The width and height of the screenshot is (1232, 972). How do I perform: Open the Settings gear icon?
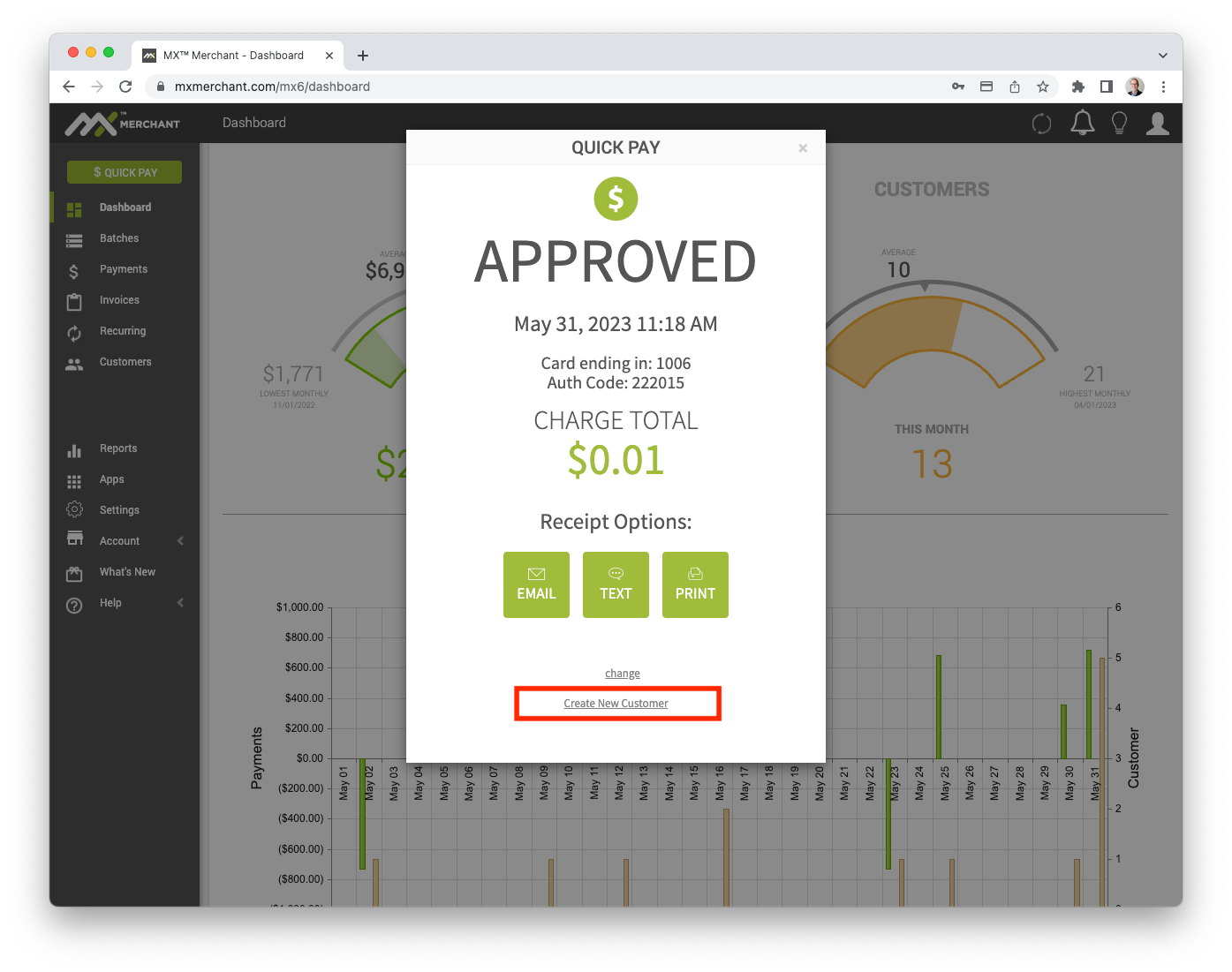pyautogui.click(x=74, y=510)
